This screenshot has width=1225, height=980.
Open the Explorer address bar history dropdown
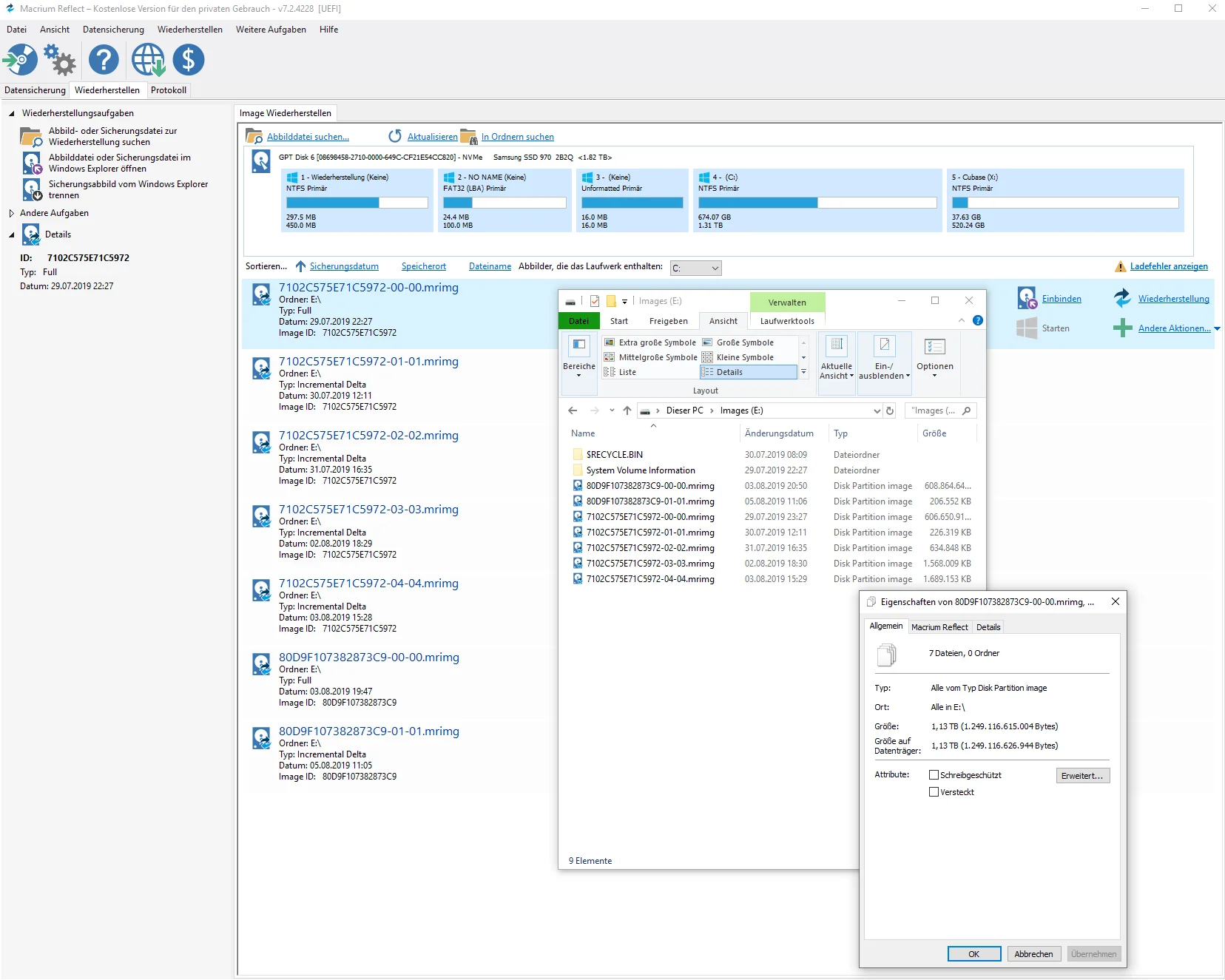click(877, 411)
